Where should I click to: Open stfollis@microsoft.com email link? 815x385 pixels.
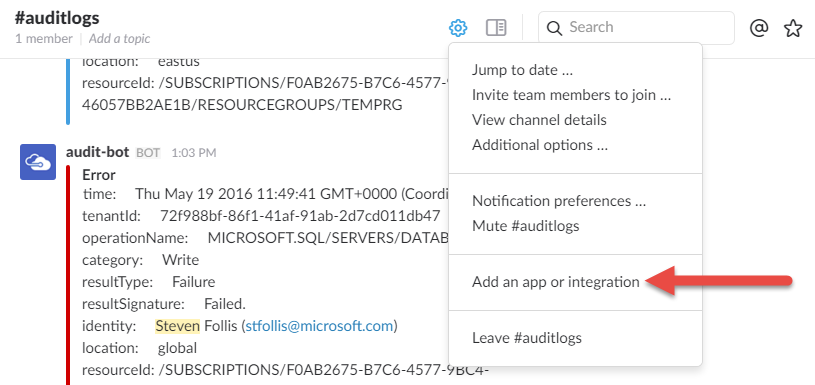point(319,326)
